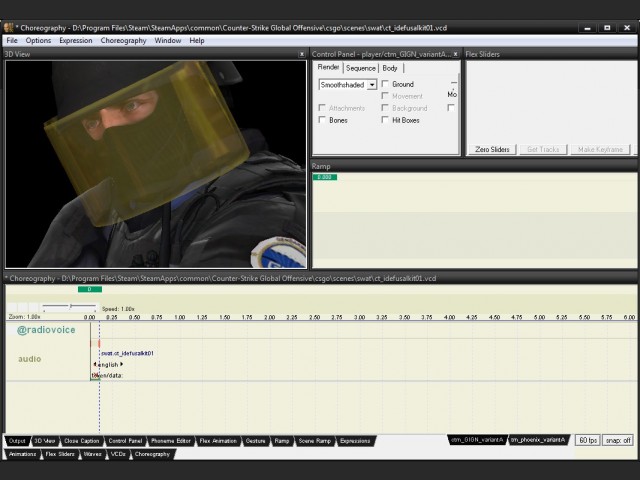Image resolution: width=640 pixels, height=480 pixels.
Task: Close the Control Panel pane
Action: click(456, 54)
